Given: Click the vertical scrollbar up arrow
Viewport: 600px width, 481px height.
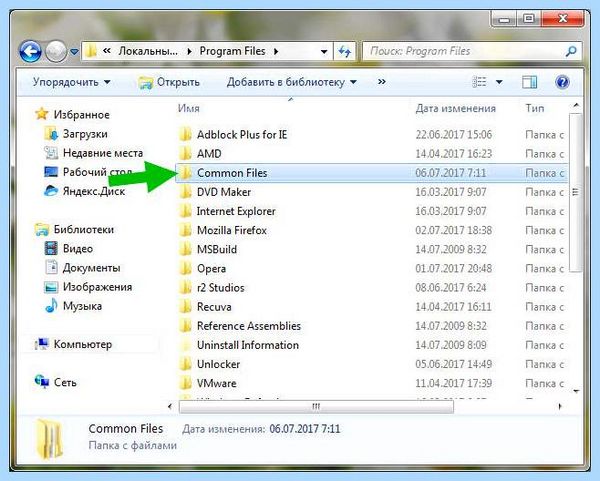Looking at the screenshot, I should [x=576, y=105].
